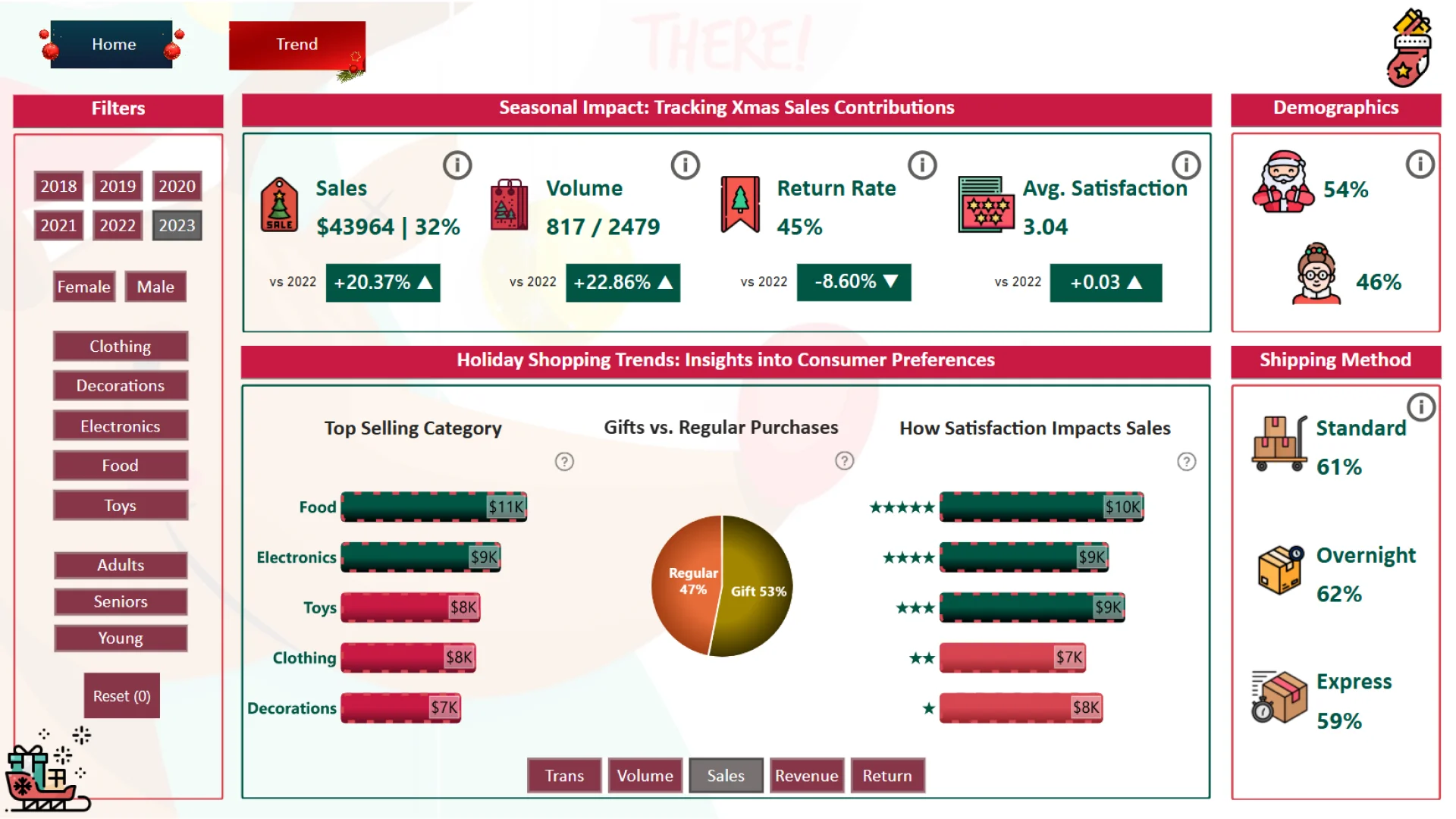
Task: Open the Shipping Method info icon
Action: 1422,407
